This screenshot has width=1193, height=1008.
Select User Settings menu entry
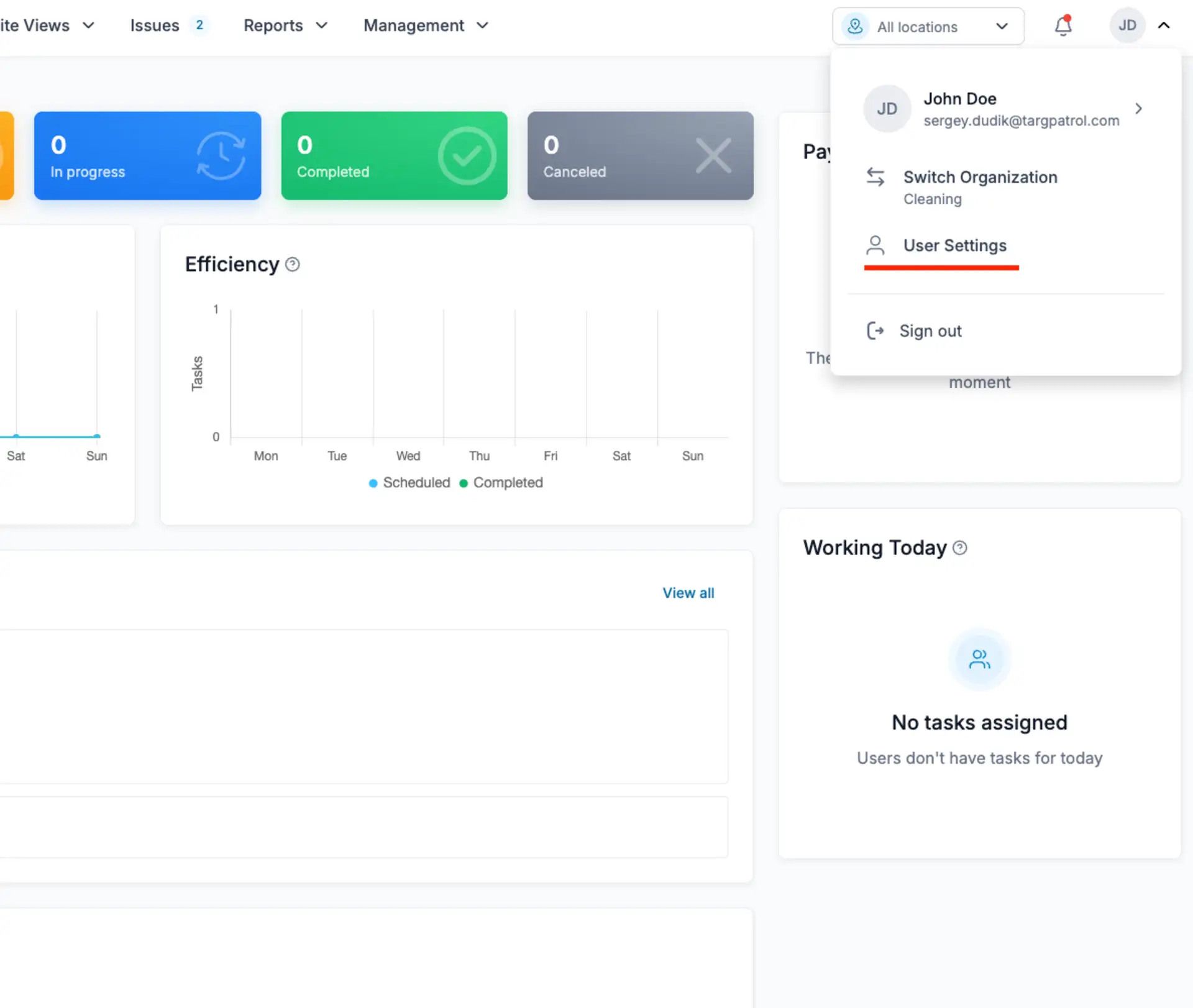[954, 245]
